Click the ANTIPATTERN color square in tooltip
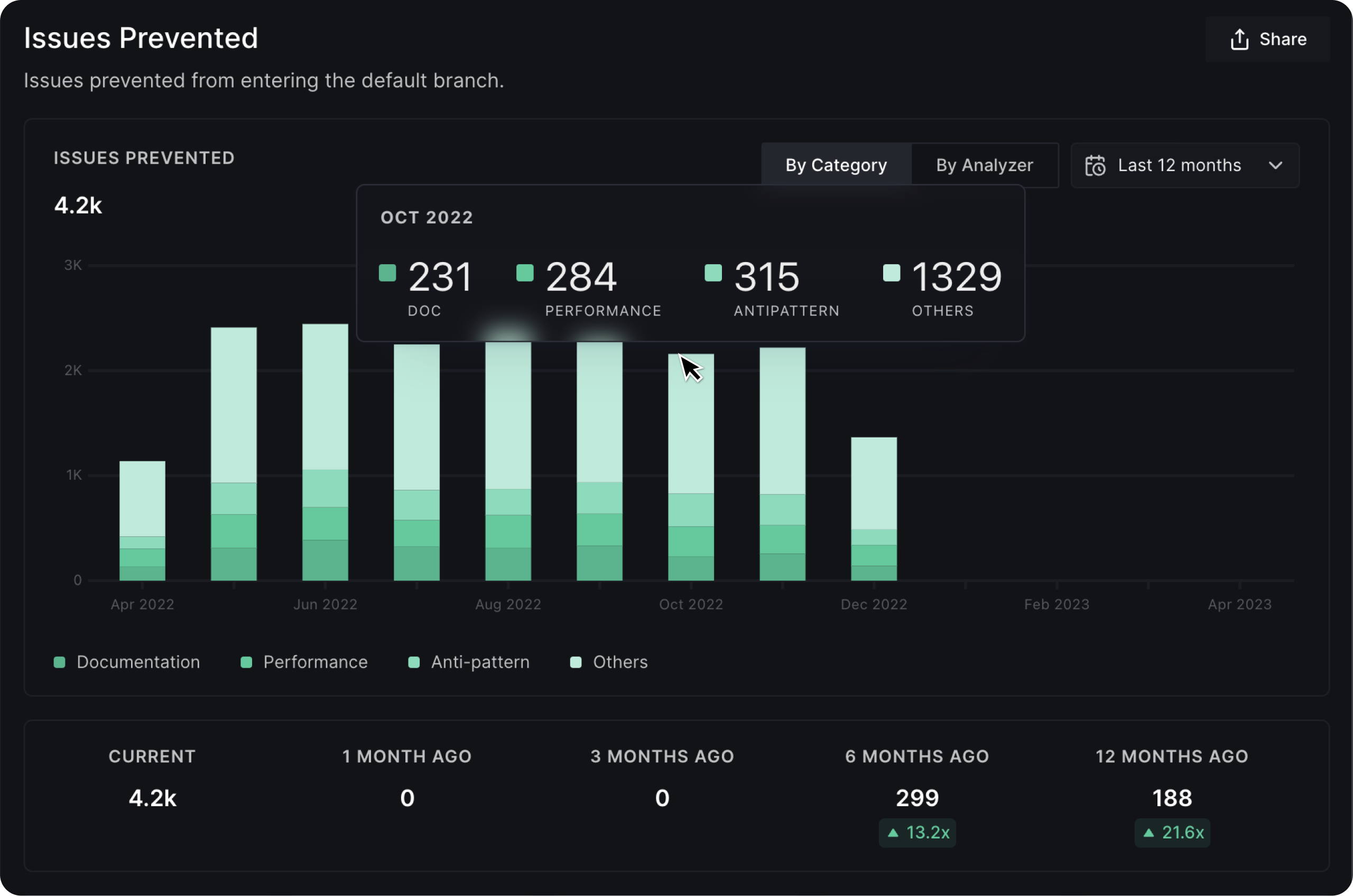The width and height of the screenshot is (1353, 896). click(x=713, y=273)
